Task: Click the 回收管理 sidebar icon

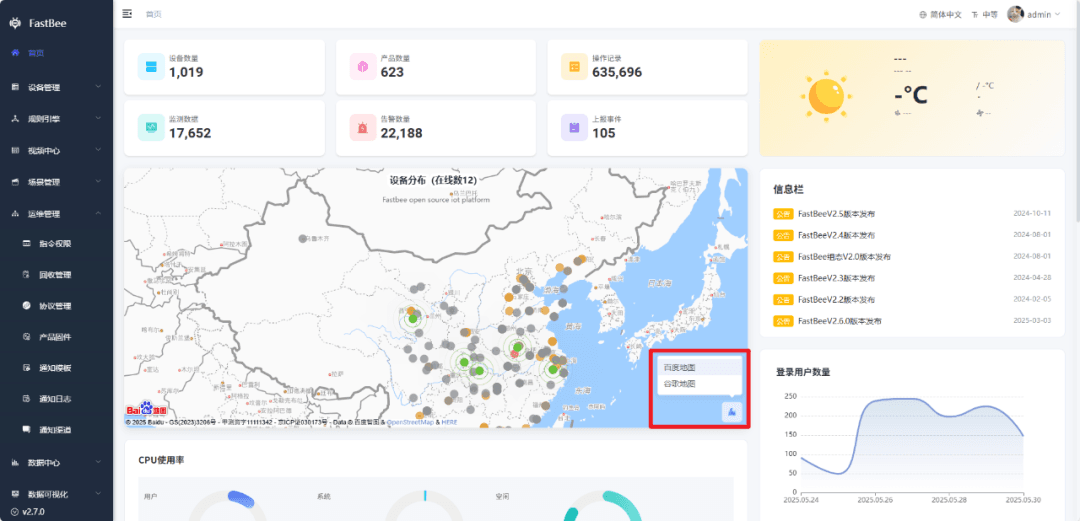Action: pyautogui.click(x=27, y=274)
